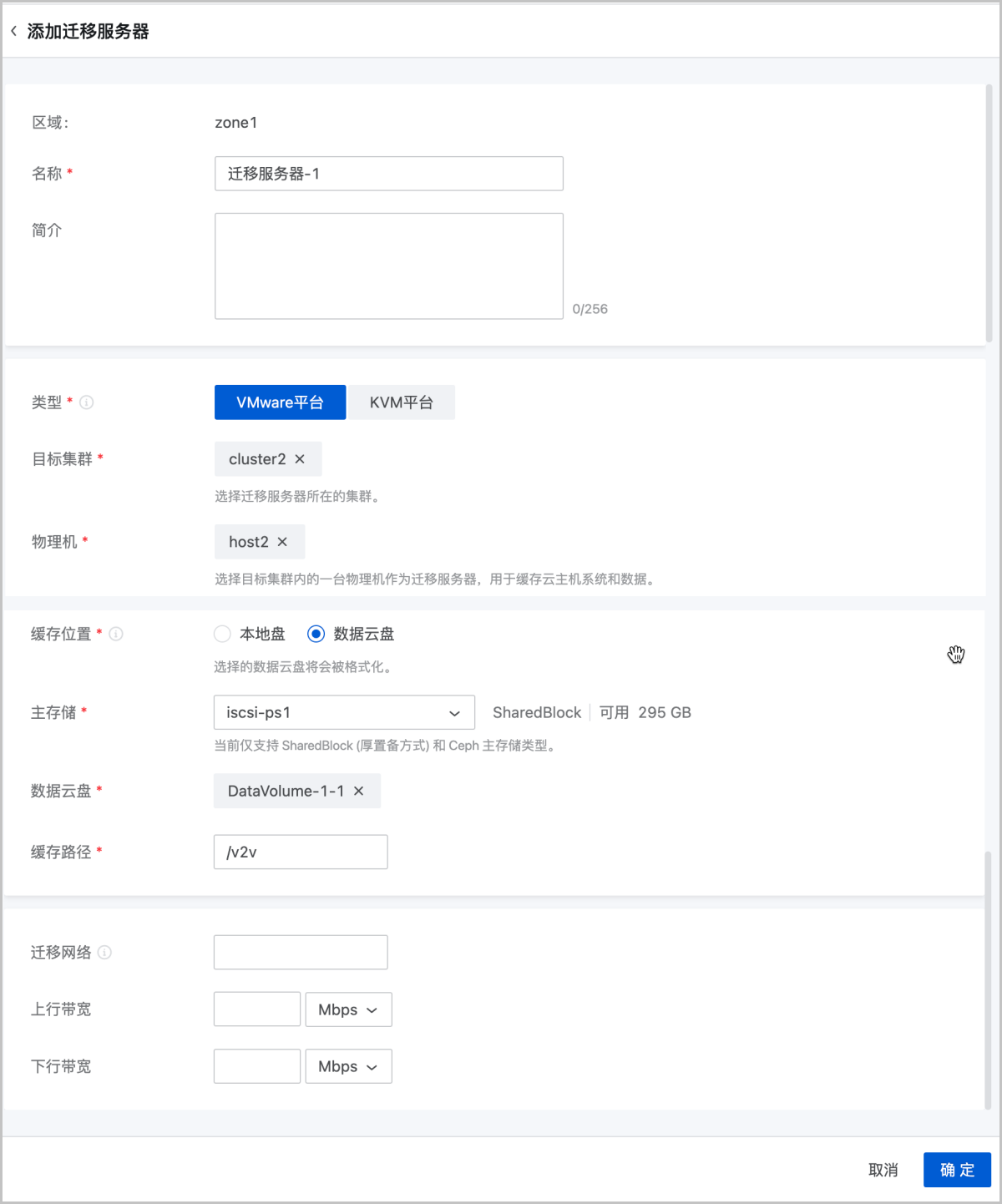Screen dimensions: 1002x1204
Task: Click the info icon next to 迁移网络
Action: (104, 952)
